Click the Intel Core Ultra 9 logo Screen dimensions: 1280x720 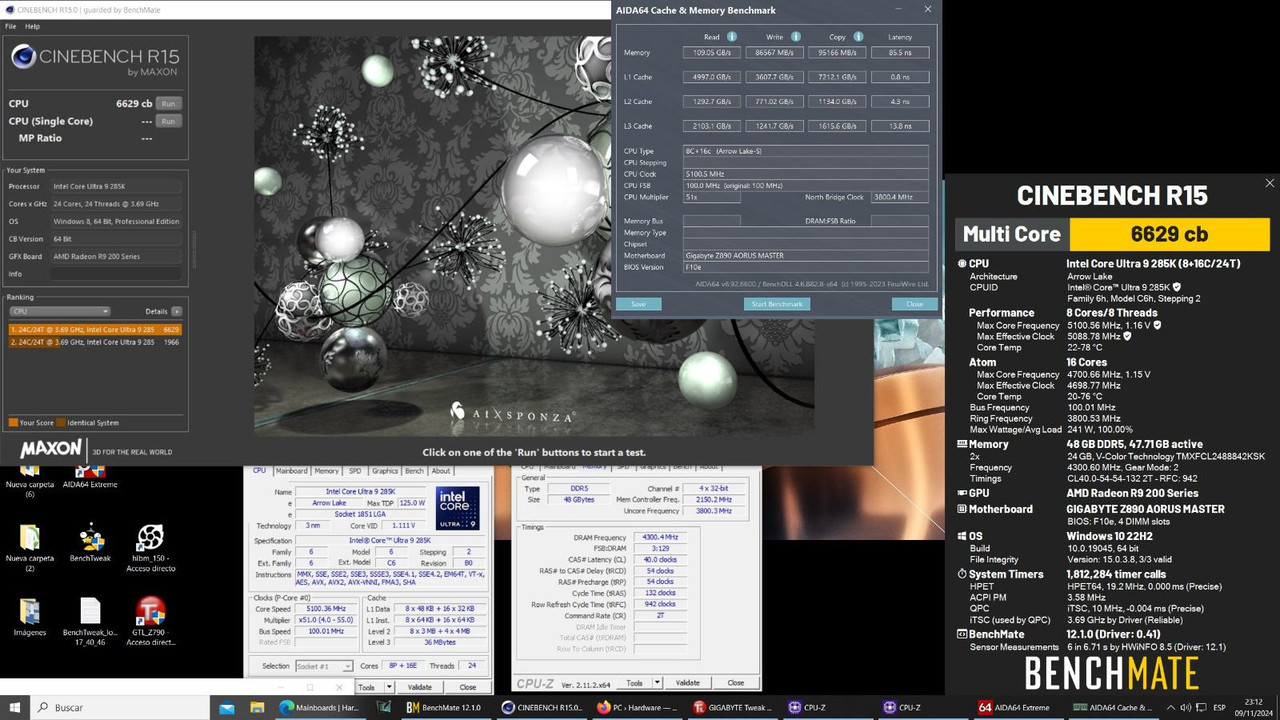[x=457, y=509]
